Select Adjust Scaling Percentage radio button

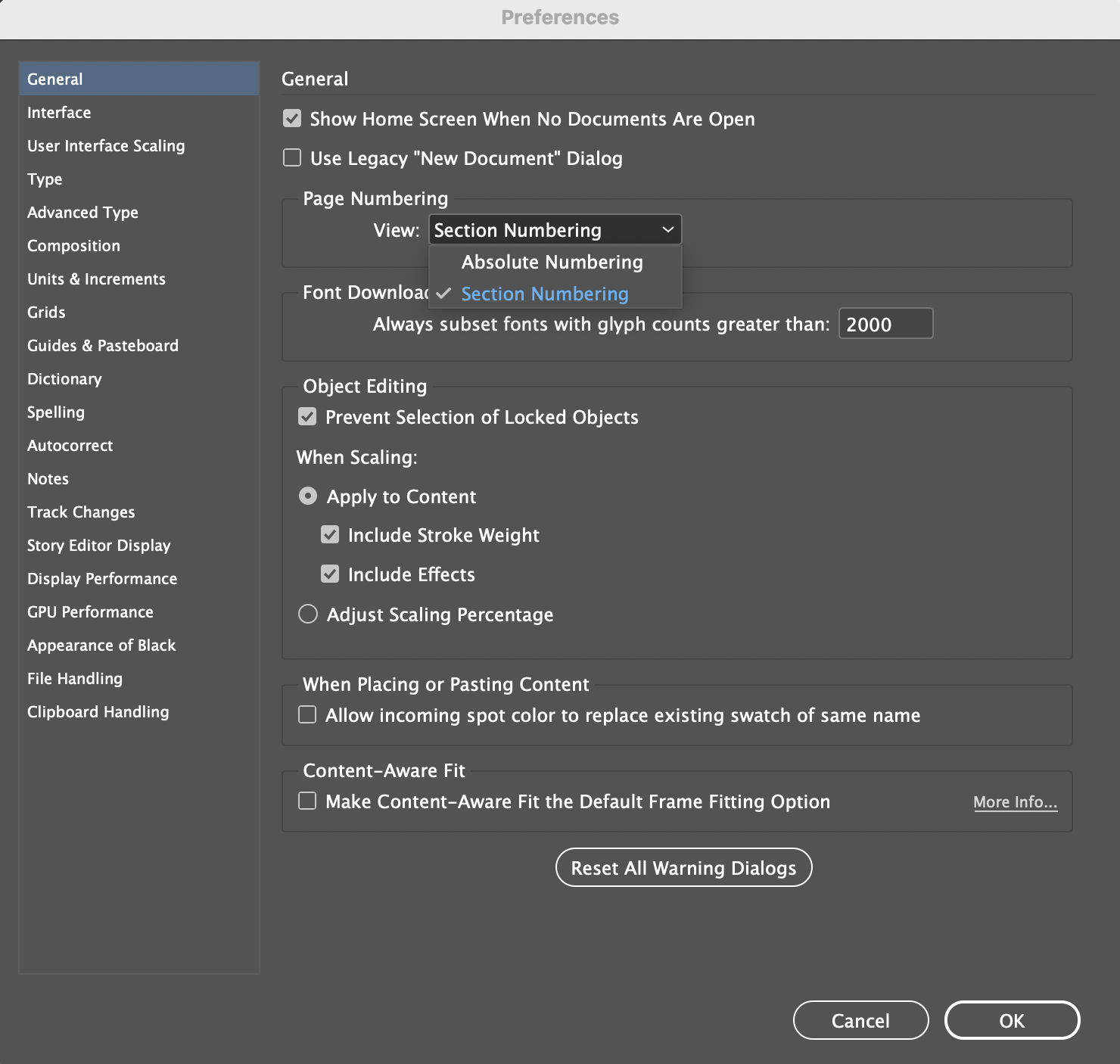point(308,614)
